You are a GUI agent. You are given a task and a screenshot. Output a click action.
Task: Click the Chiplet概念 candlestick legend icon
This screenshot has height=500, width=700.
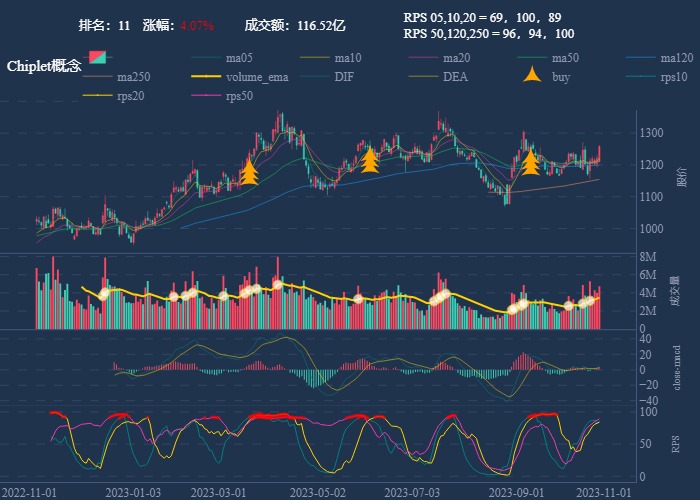97,58
